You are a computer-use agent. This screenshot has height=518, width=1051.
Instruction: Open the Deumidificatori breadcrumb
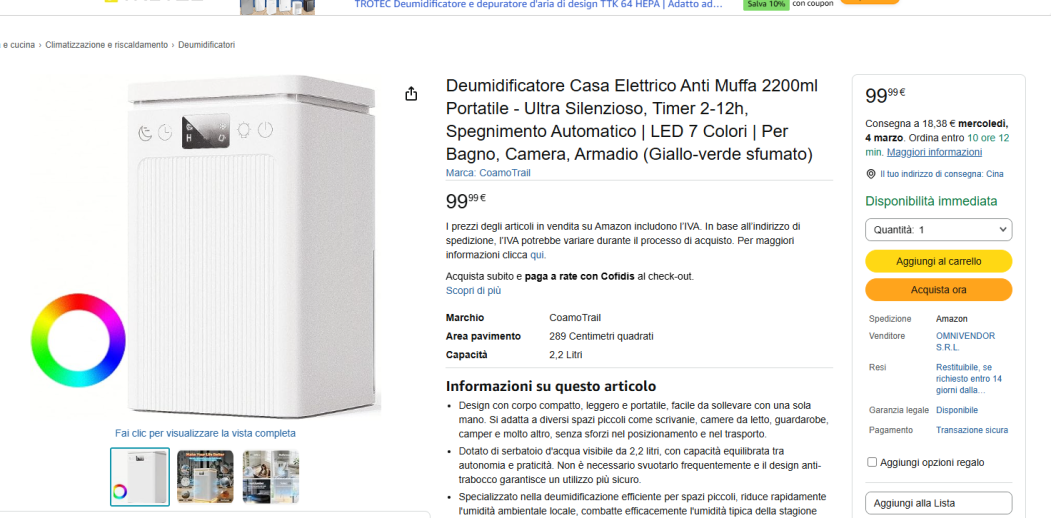tap(206, 45)
